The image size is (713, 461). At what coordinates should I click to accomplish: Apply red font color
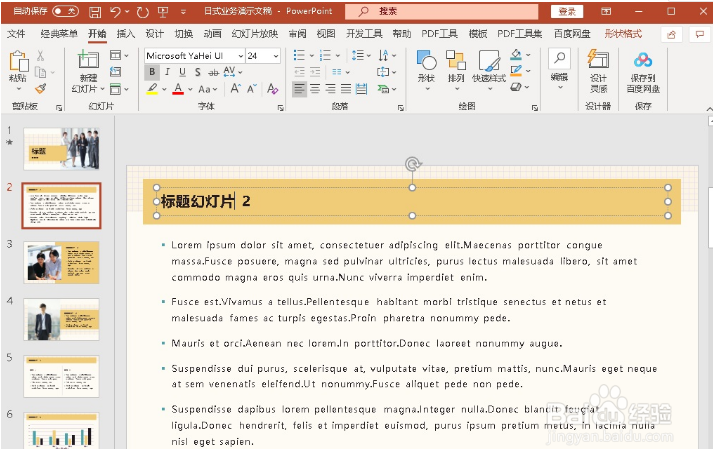point(178,89)
